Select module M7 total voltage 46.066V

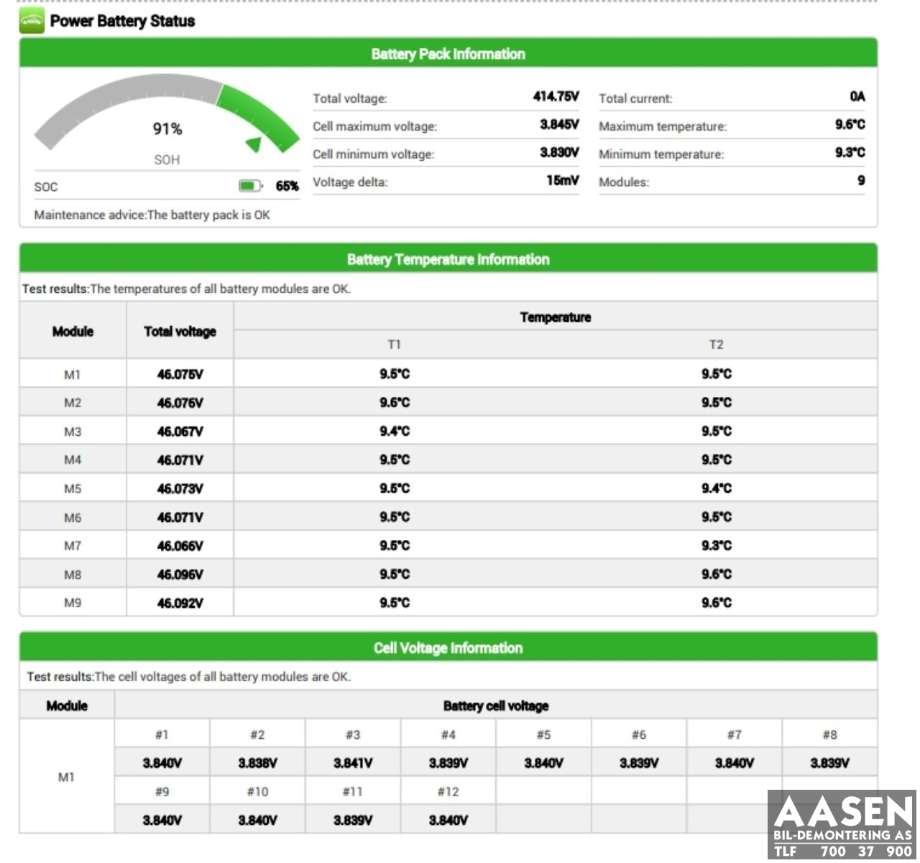pos(180,546)
